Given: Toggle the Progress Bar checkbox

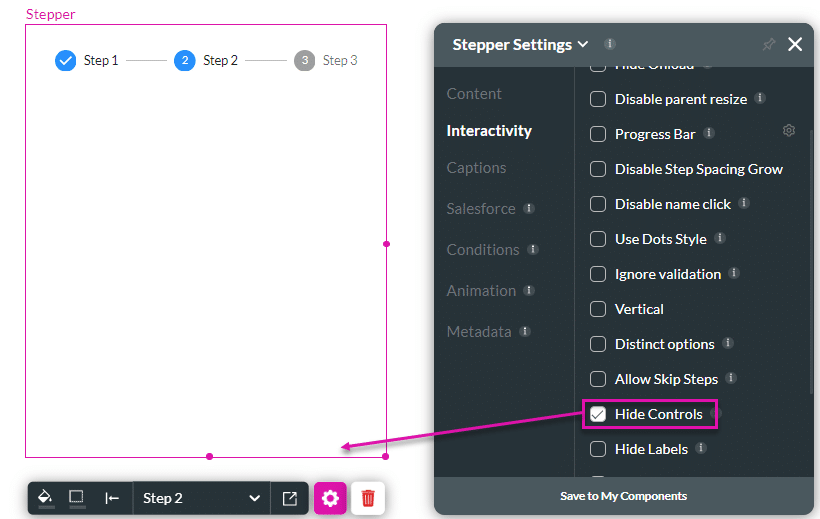Looking at the screenshot, I should pos(598,134).
